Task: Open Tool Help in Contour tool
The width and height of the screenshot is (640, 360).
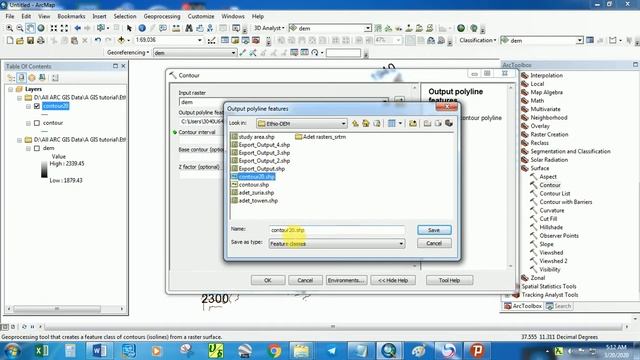Action: (449, 280)
